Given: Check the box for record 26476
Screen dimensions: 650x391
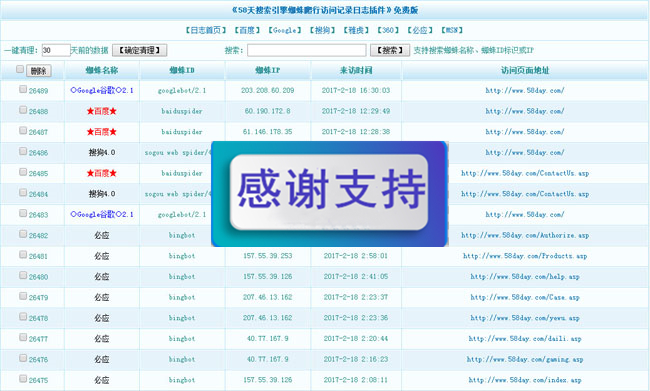Looking at the screenshot, I should (23, 358).
